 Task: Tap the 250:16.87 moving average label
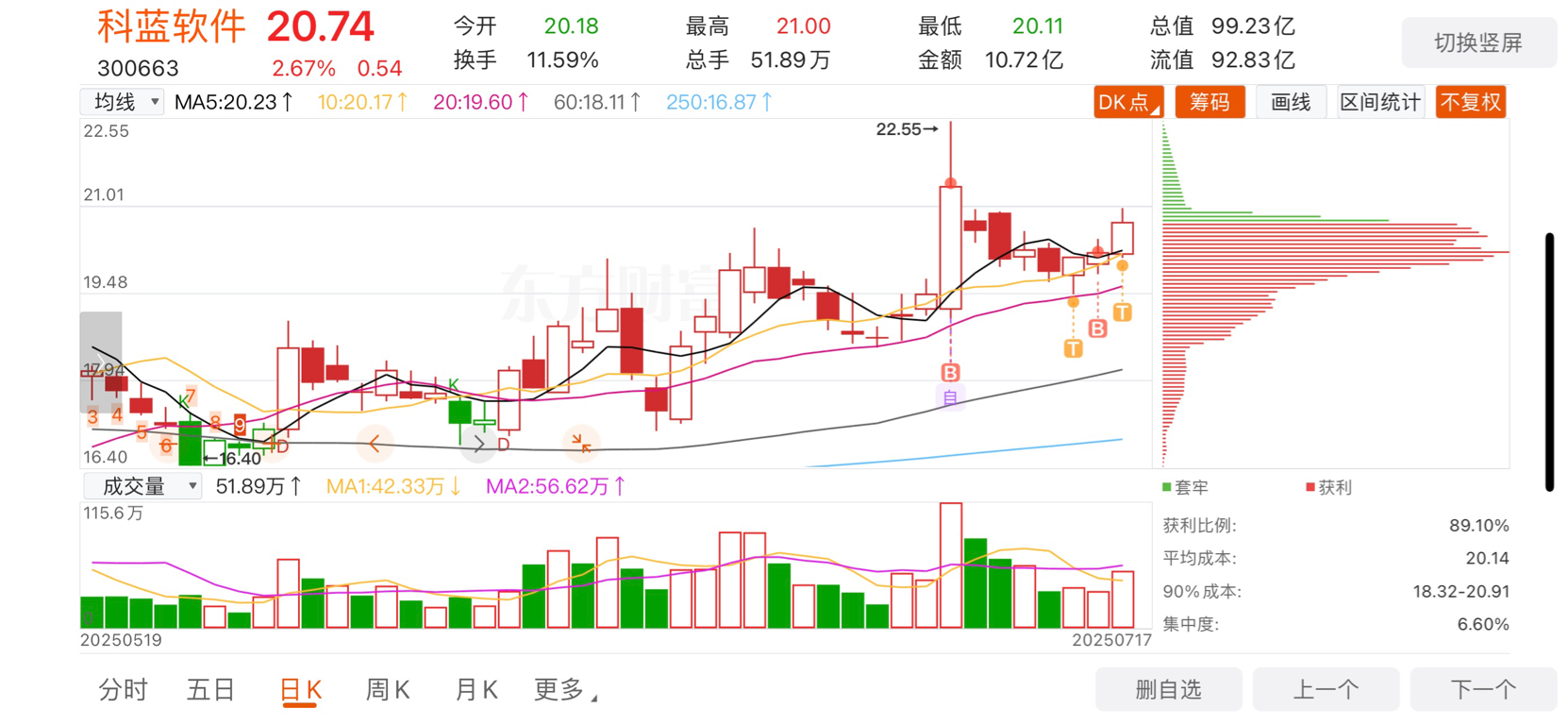720,102
